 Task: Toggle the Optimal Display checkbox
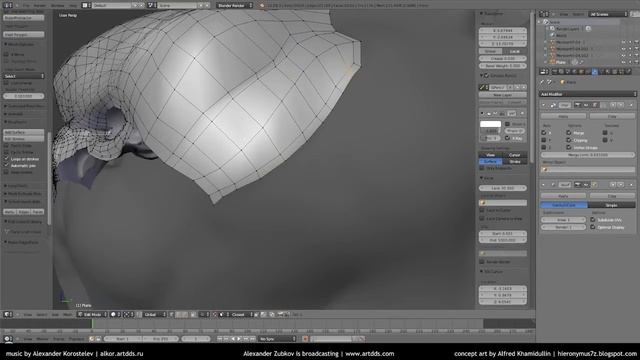(593, 227)
